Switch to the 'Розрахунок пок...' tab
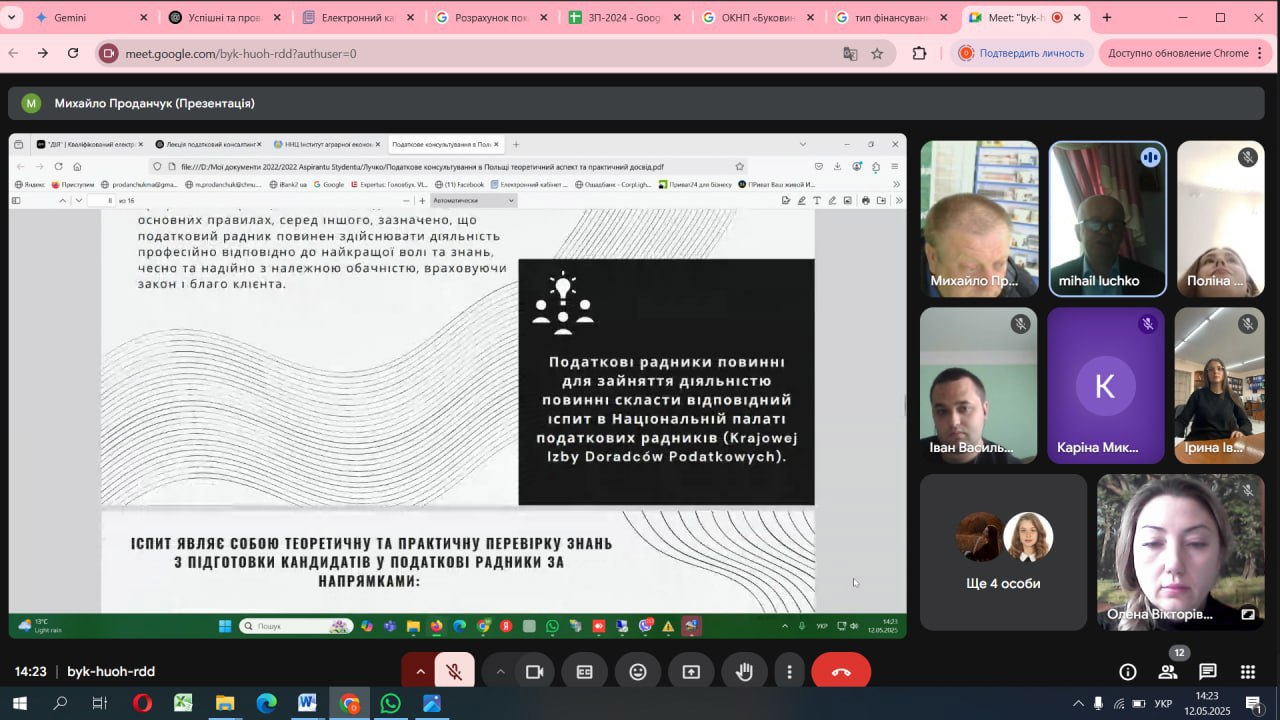 (x=491, y=17)
